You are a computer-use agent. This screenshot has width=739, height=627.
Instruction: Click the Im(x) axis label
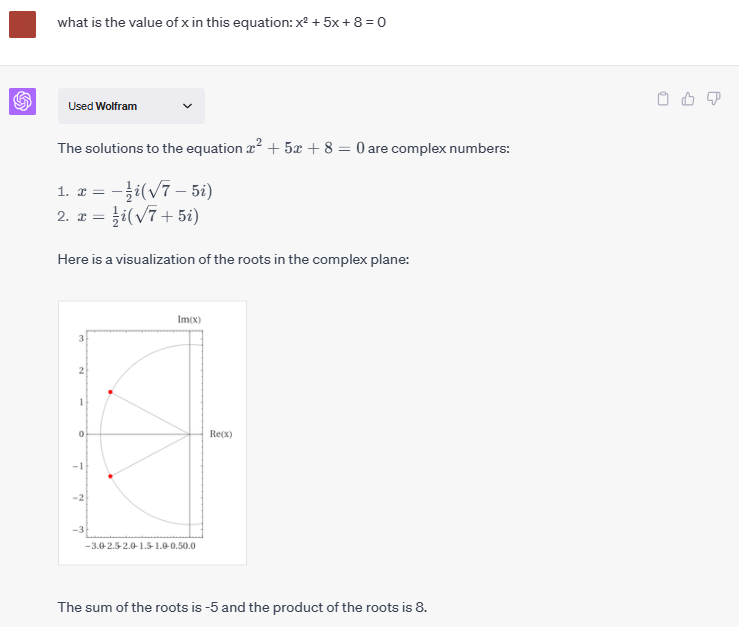coord(189,319)
